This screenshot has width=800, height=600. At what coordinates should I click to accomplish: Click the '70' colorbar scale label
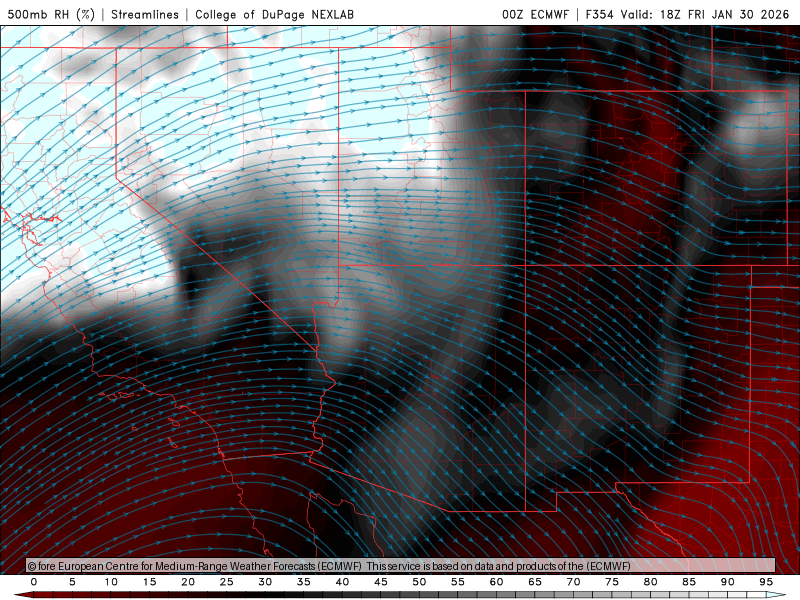click(x=573, y=582)
